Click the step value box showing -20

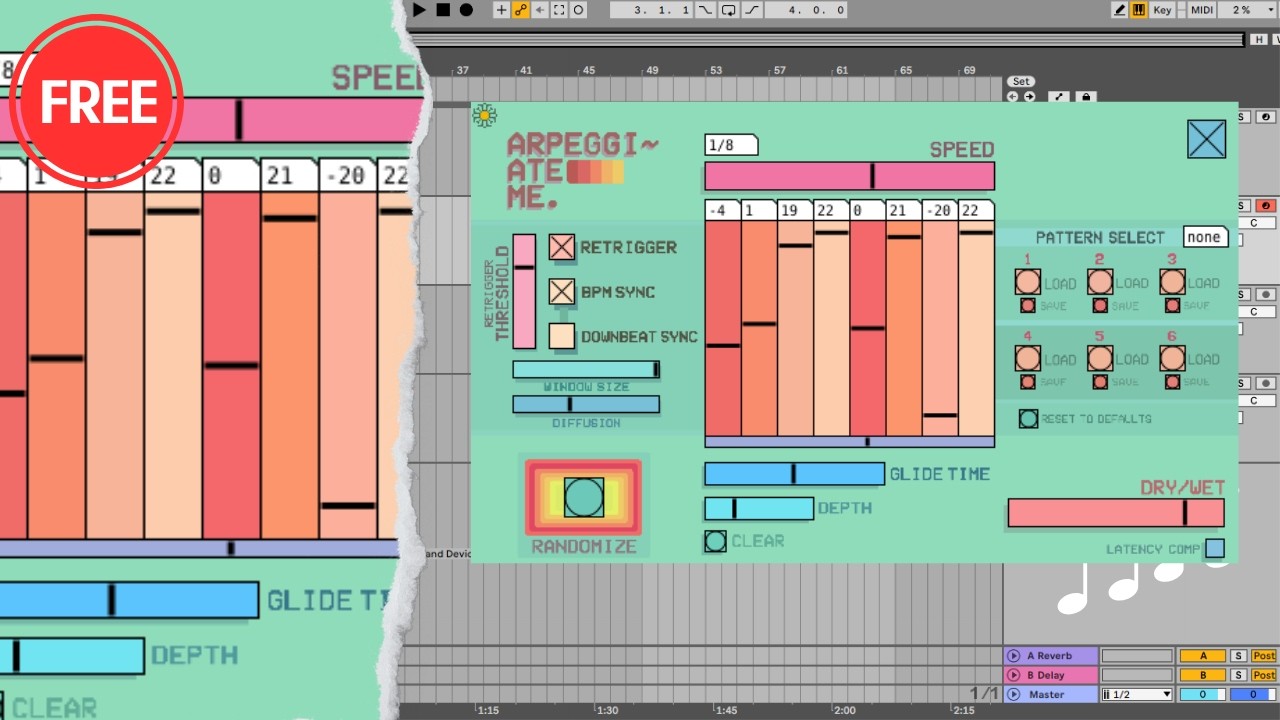tap(940, 210)
